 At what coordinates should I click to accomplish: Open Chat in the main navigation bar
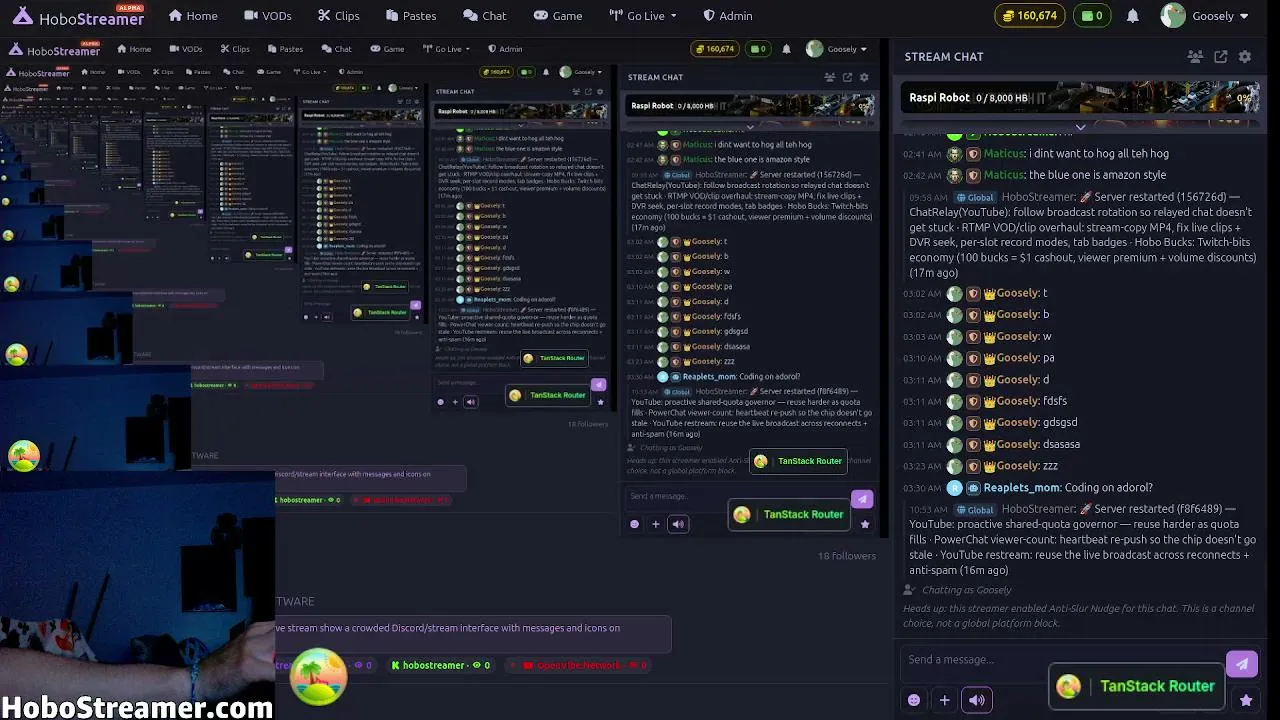(485, 16)
